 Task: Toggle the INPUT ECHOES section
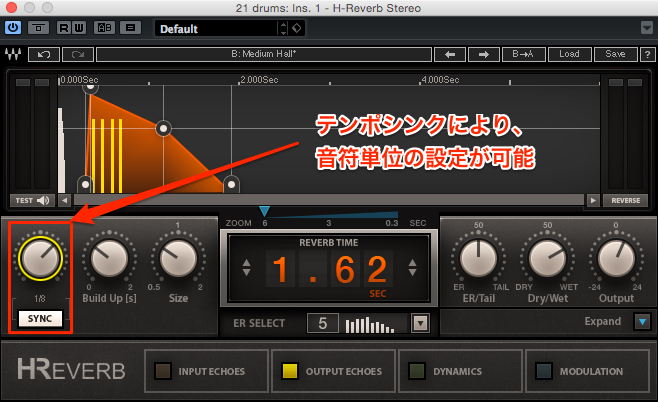[206, 371]
